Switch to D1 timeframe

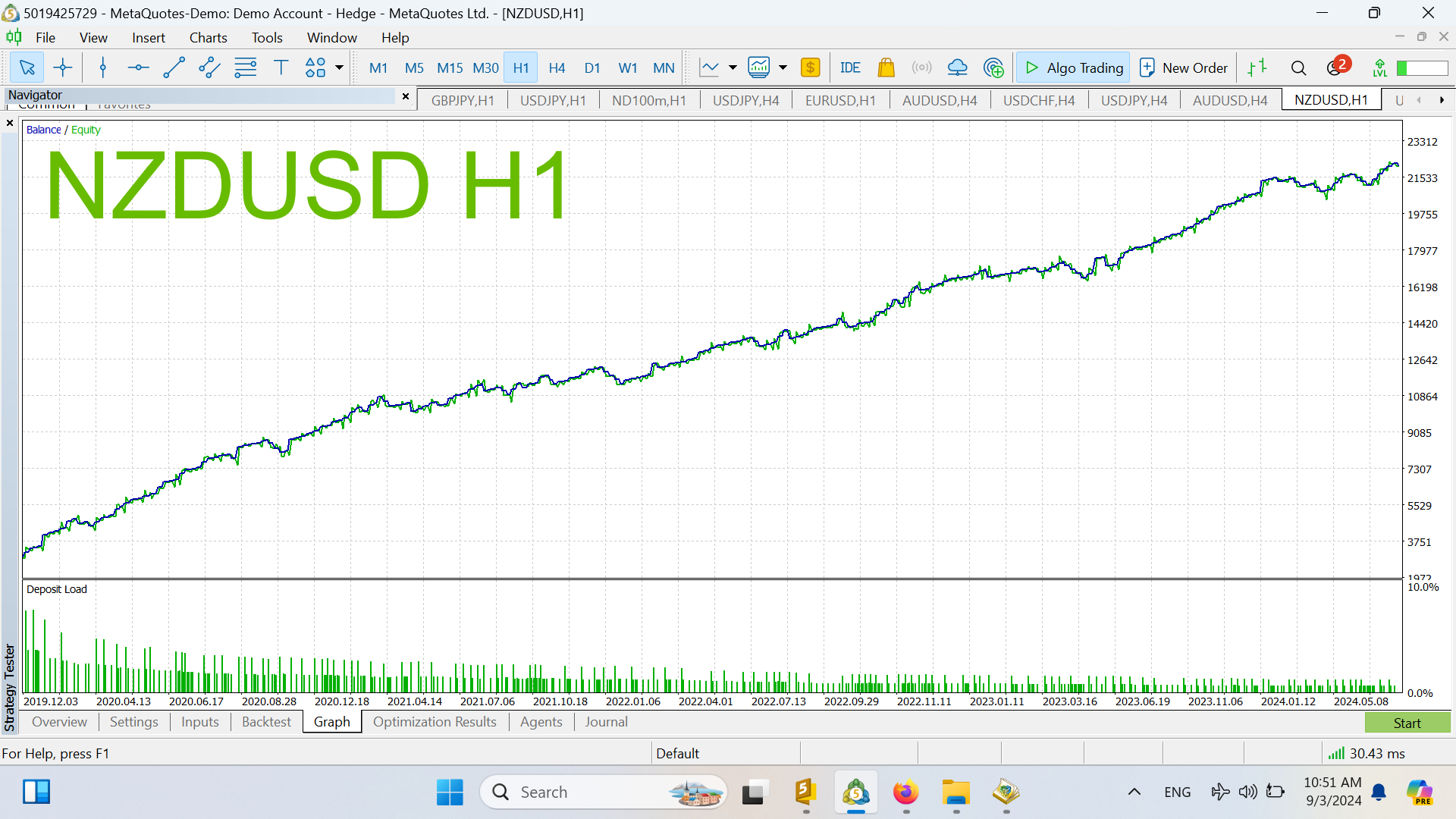pos(591,68)
